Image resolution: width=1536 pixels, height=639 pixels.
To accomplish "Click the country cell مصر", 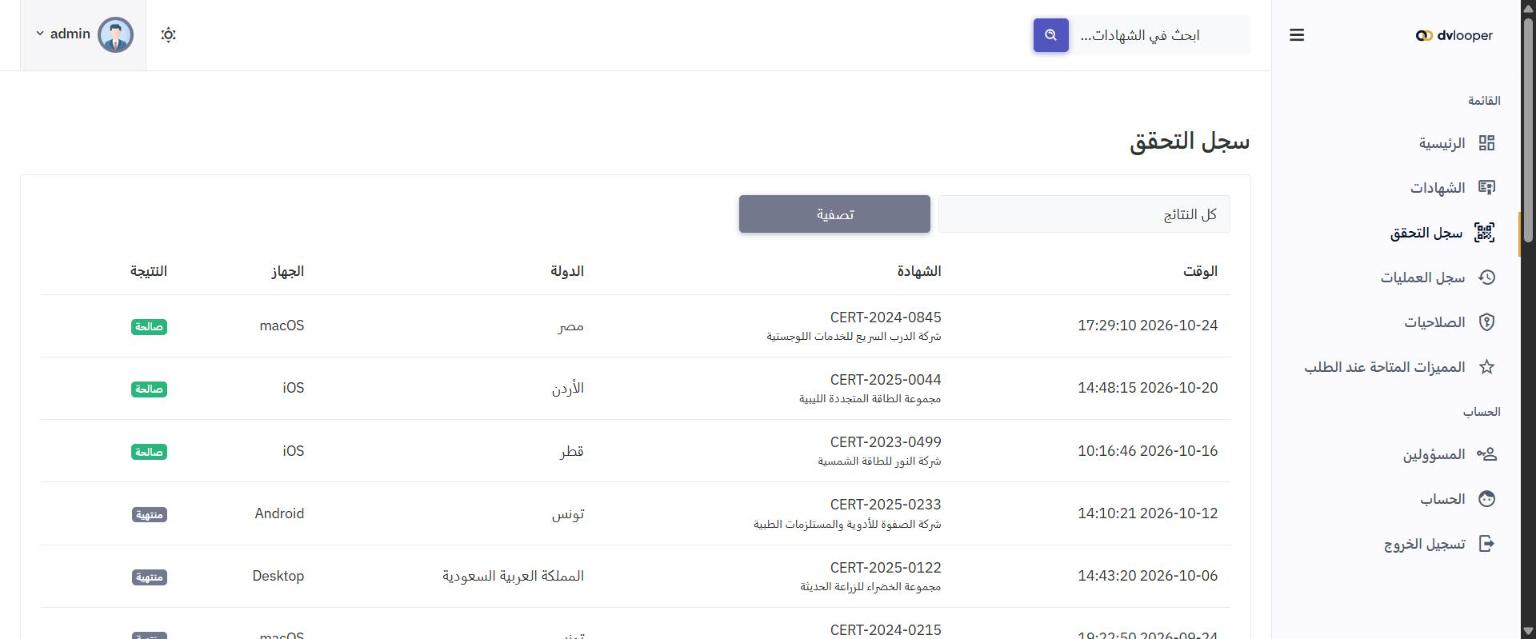I will click(x=570, y=326).
